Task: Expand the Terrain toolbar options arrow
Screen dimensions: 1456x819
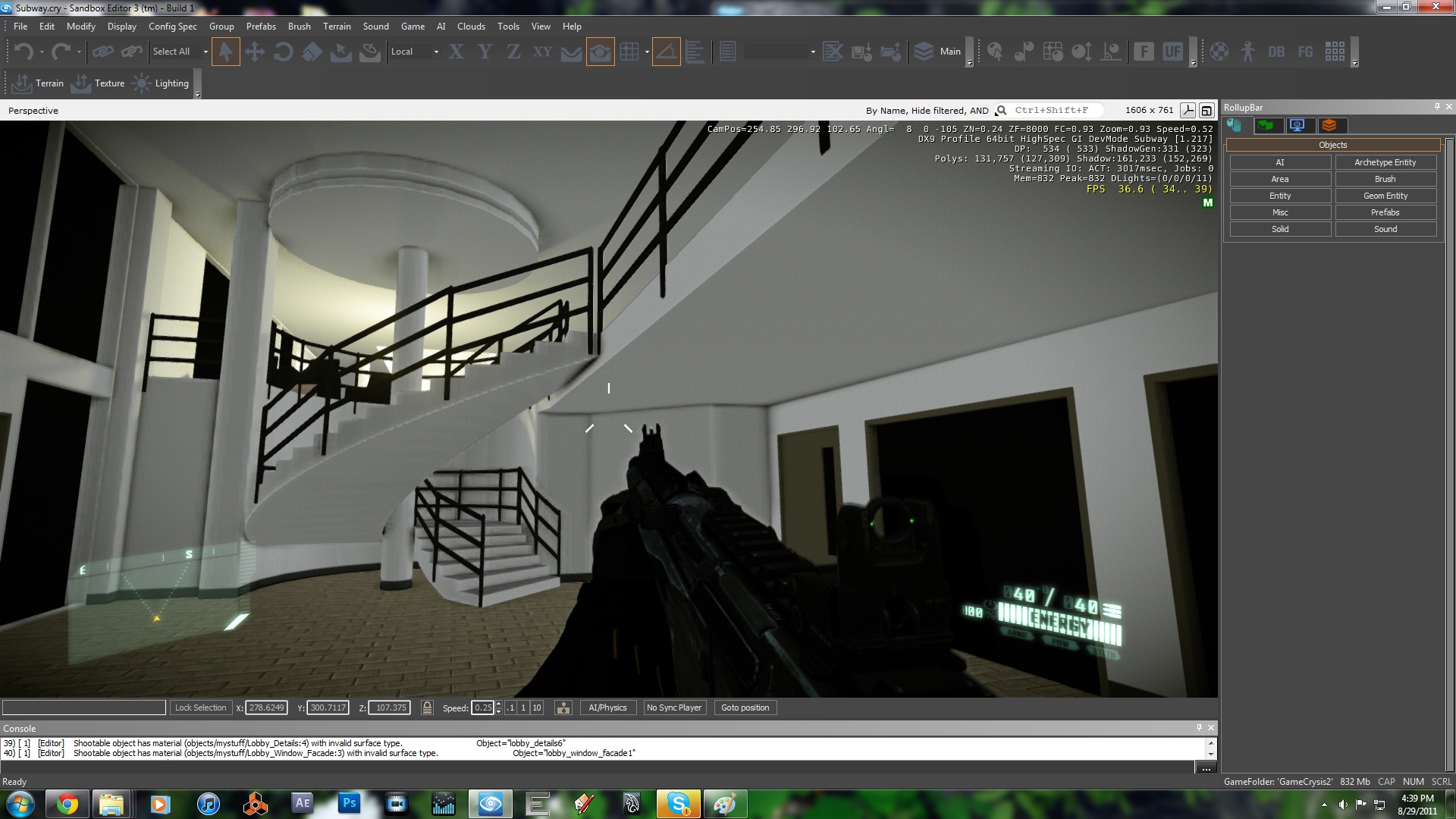Action: [197, 94]
